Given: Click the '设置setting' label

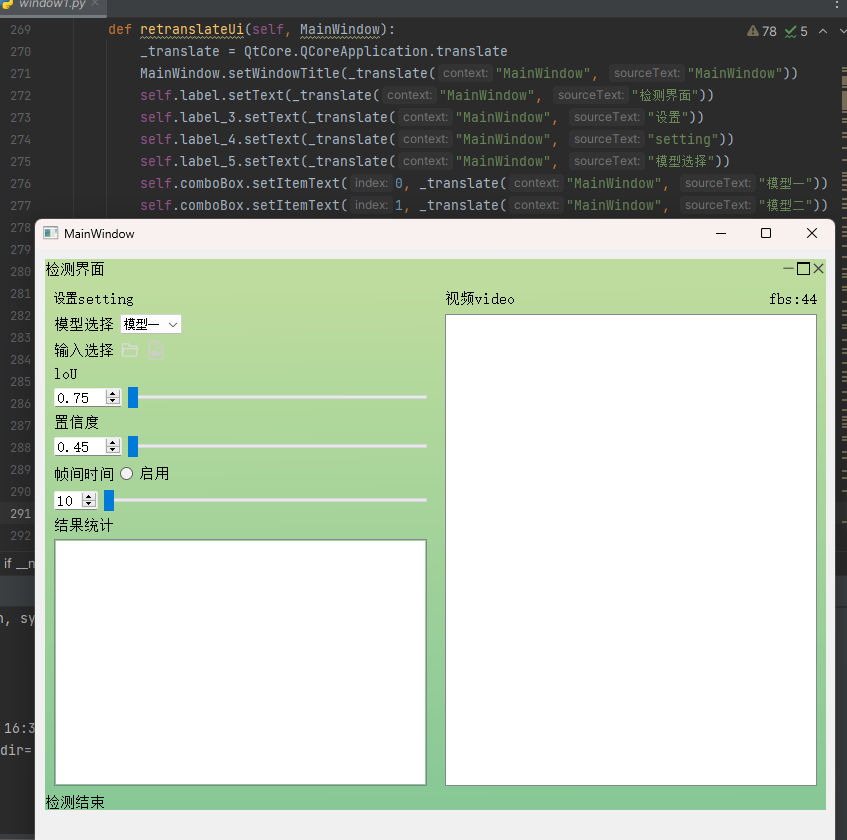Looking at the screenshot, I should pyautogui.click(x=93, y=299).
